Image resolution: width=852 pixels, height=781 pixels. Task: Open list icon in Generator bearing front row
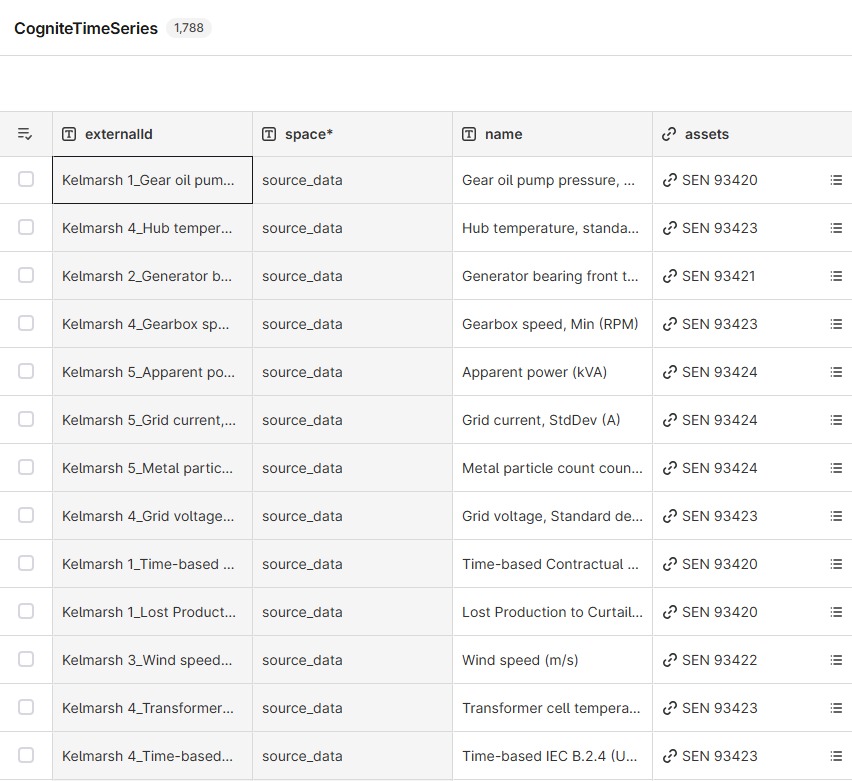pos(836,276)
